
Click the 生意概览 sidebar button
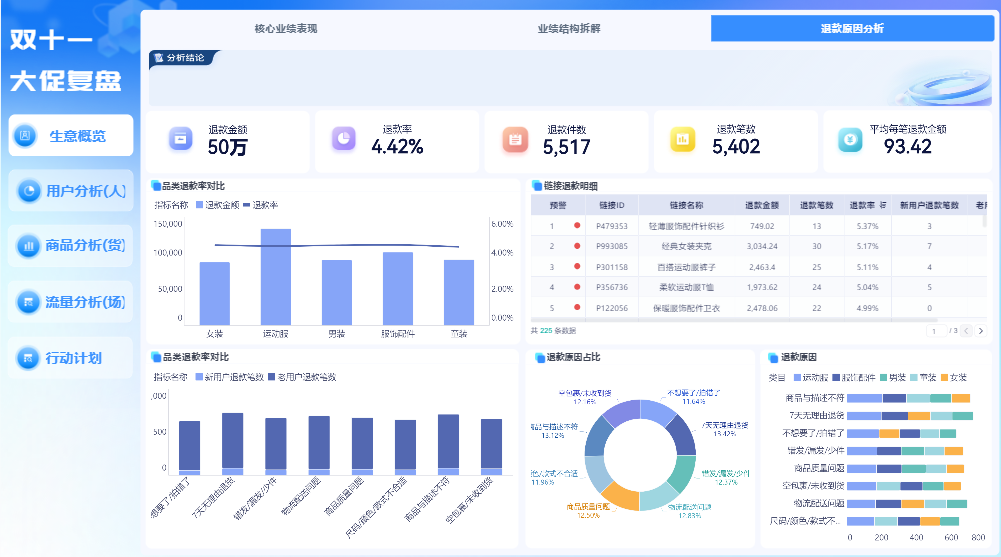point(71,135)
